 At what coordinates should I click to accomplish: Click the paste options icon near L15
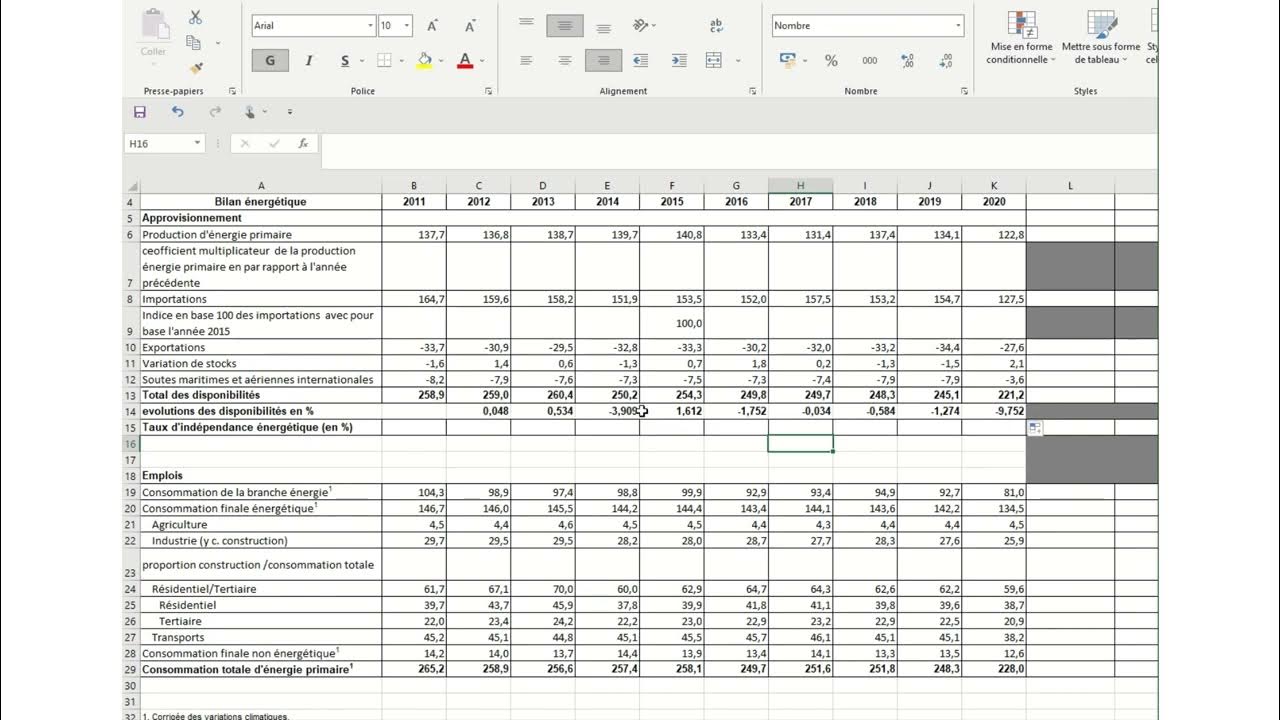tap(1035, 428)
